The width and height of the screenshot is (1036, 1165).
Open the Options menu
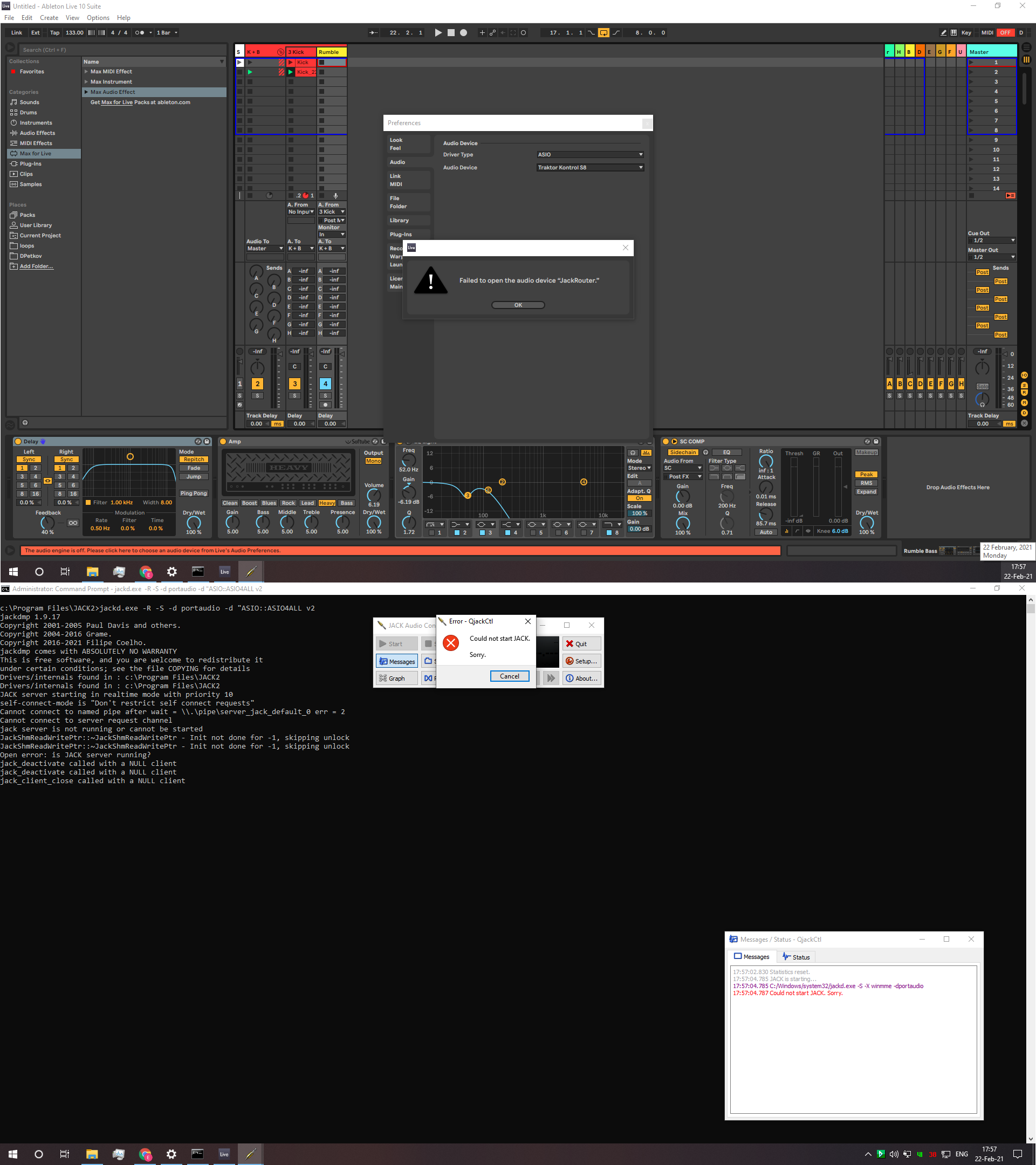tap(98, 18)
